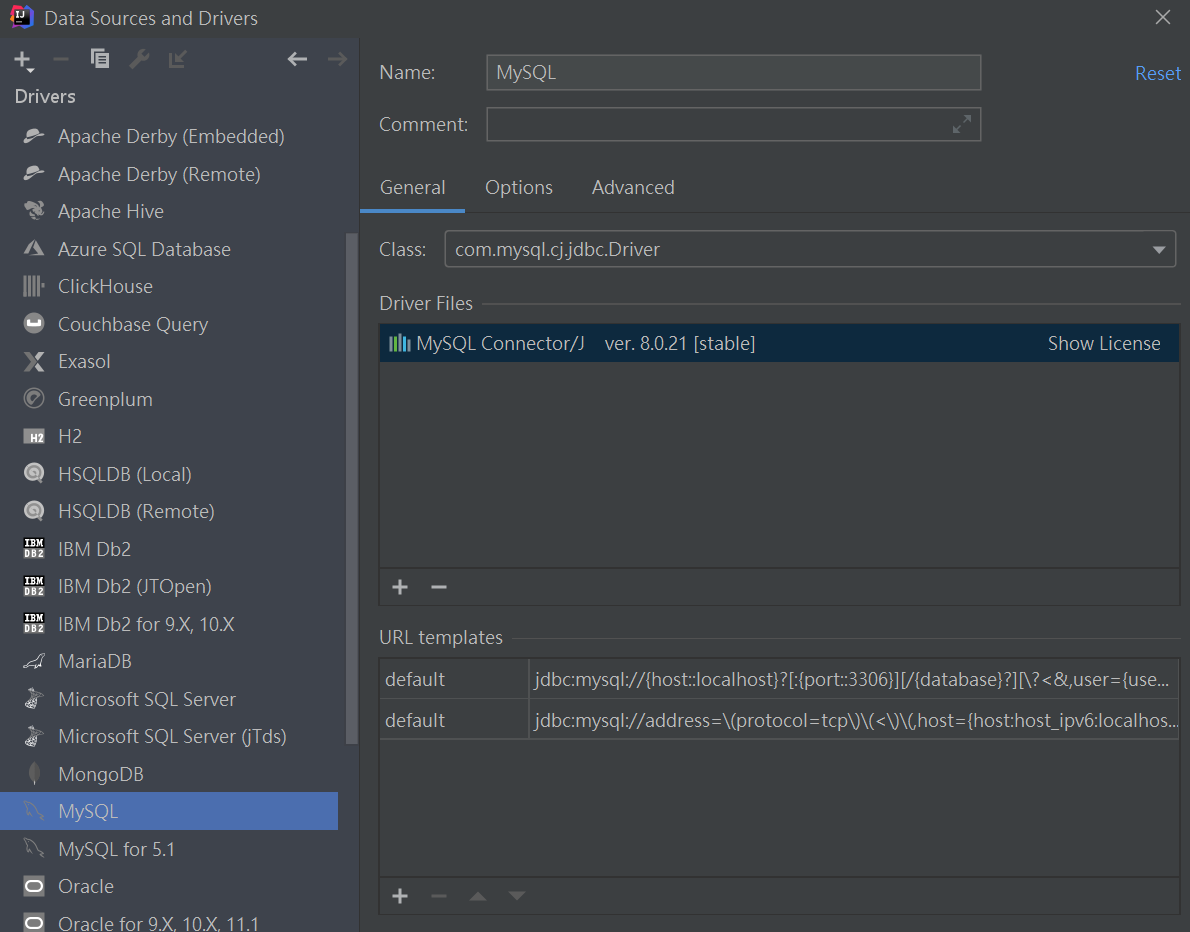Navigate forward with the right arrow
1190x932 pixels.
click(x=337, y=58)
